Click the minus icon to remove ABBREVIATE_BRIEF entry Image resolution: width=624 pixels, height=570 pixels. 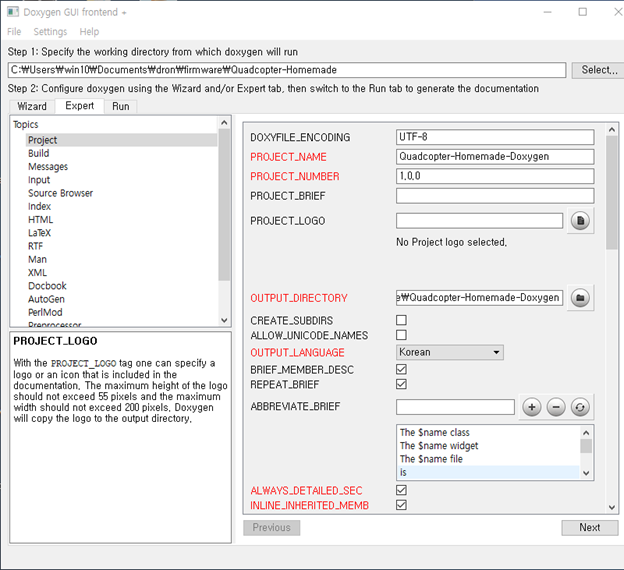tap(556, 407)
